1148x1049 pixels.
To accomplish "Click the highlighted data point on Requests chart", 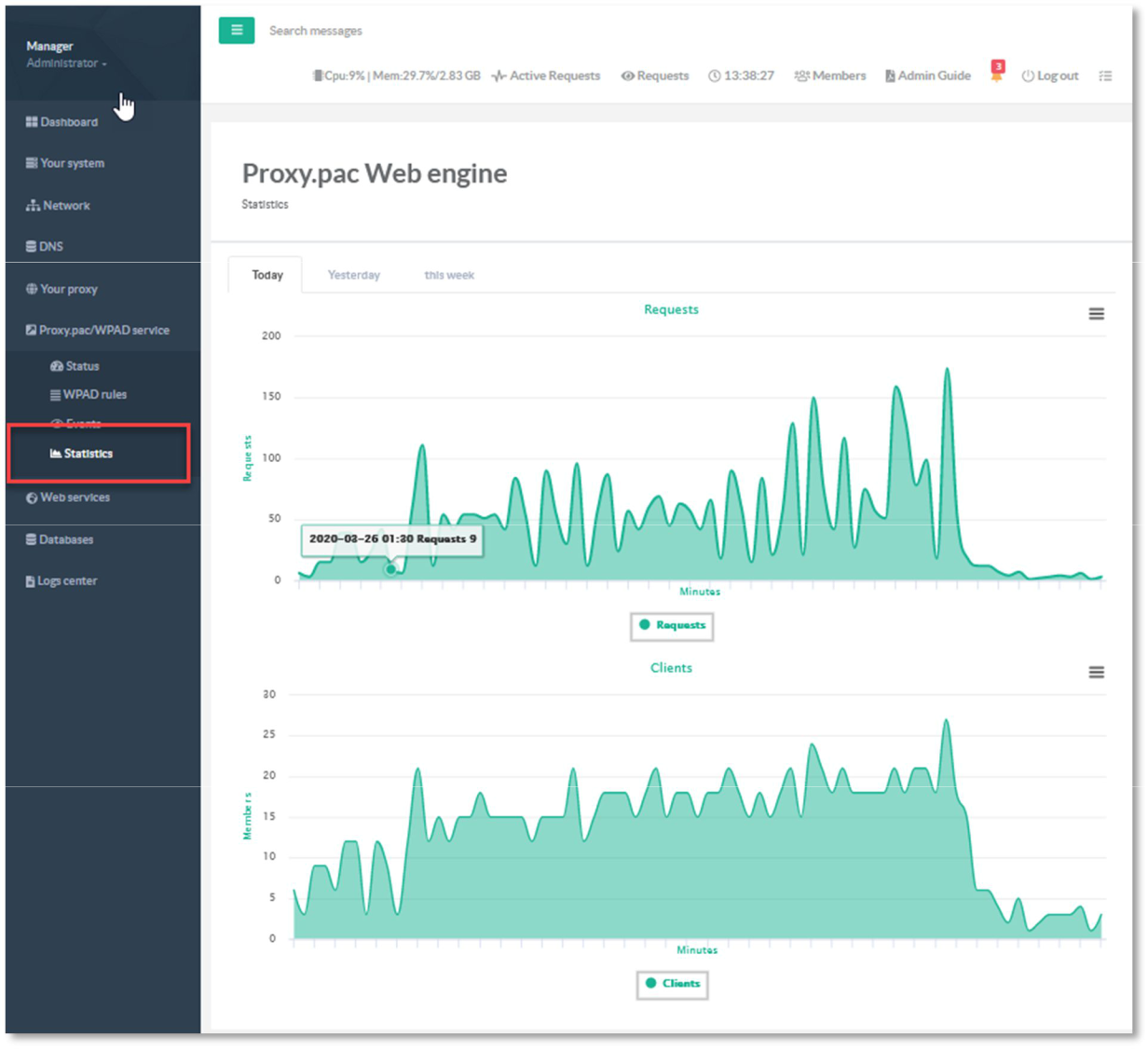I will click(x=390, y=569).
